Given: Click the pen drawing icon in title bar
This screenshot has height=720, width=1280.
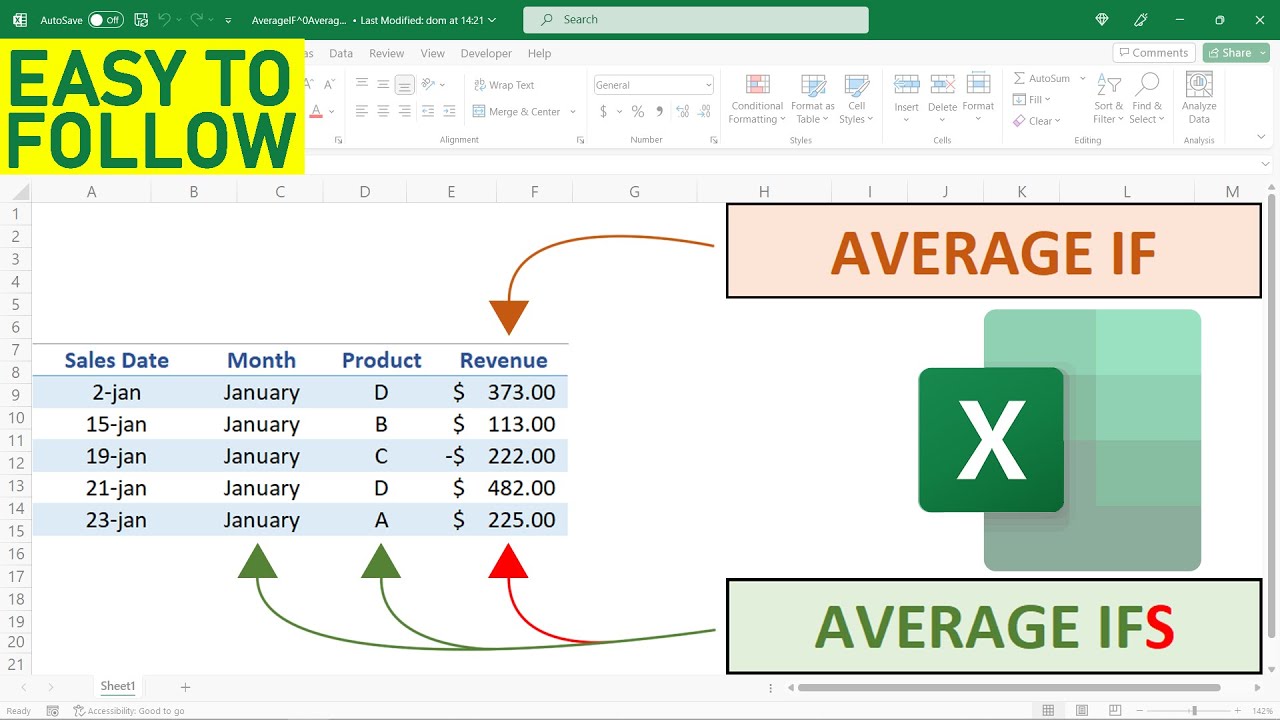Looking at the screenshot, I should [1141, 20].
